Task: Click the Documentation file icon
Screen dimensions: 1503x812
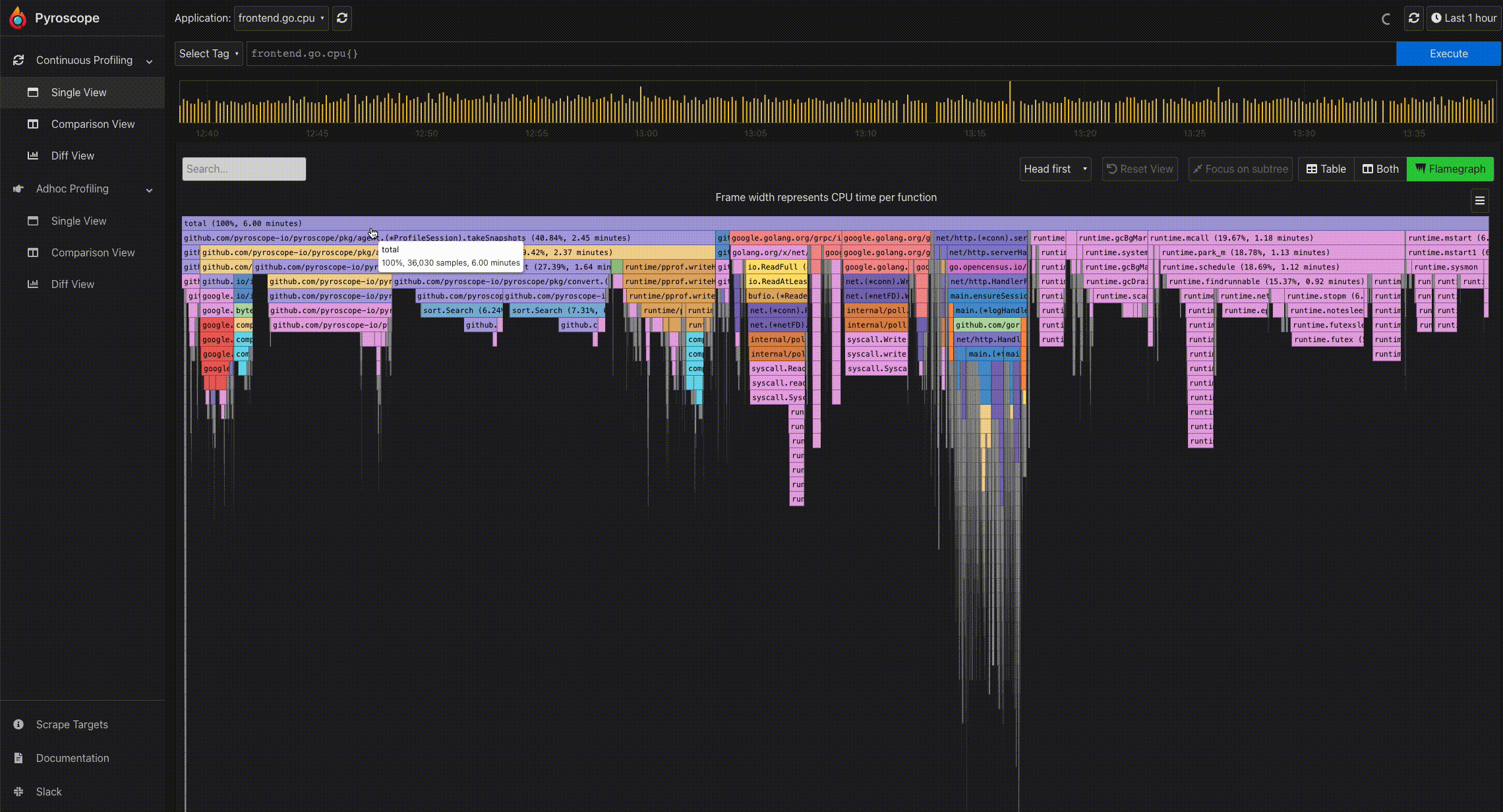Action: [18, 758]
